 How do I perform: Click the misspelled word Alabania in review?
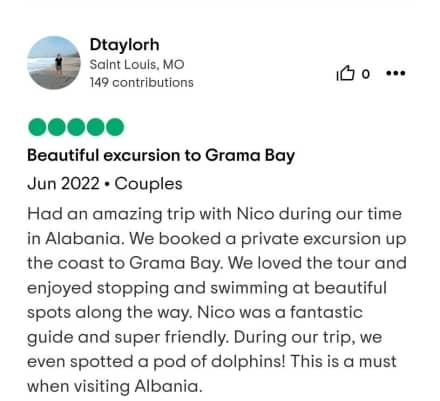(x=85, y=239)
